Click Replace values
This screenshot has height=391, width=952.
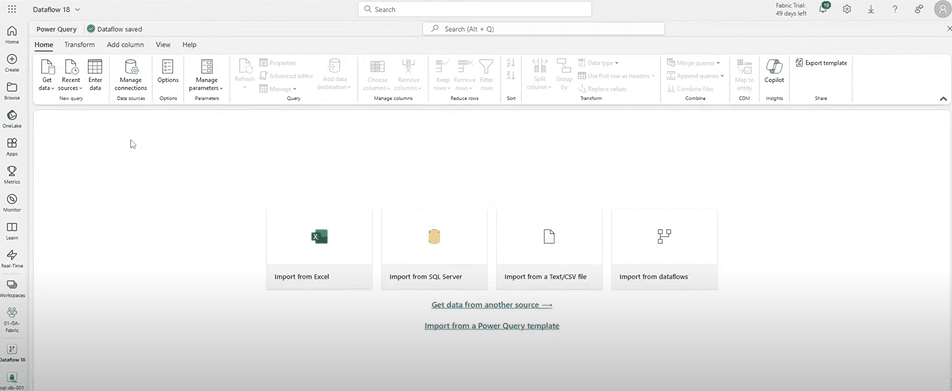[602, 89]
